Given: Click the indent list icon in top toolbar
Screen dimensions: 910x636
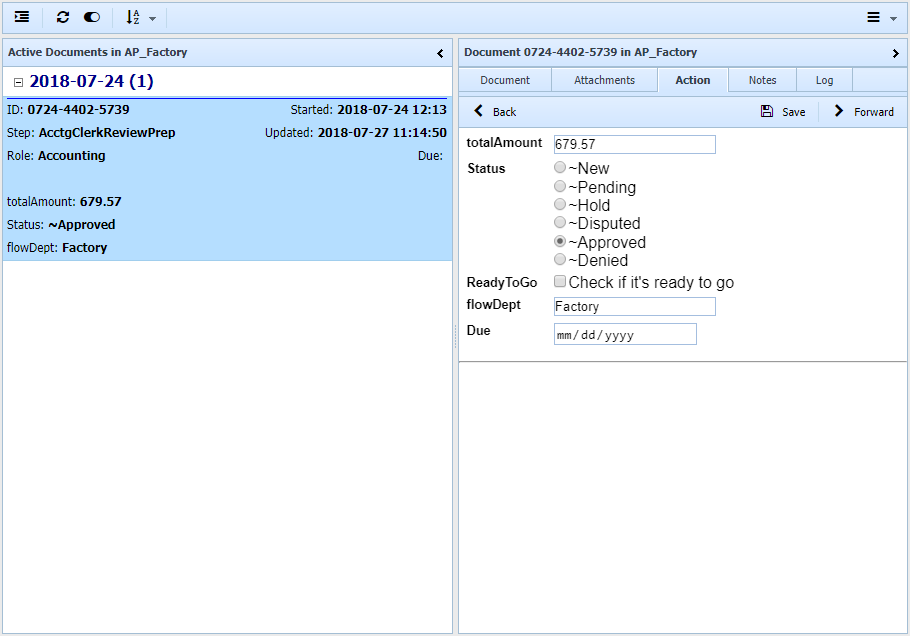Looking at the screenshot, I should click(22, 17).
